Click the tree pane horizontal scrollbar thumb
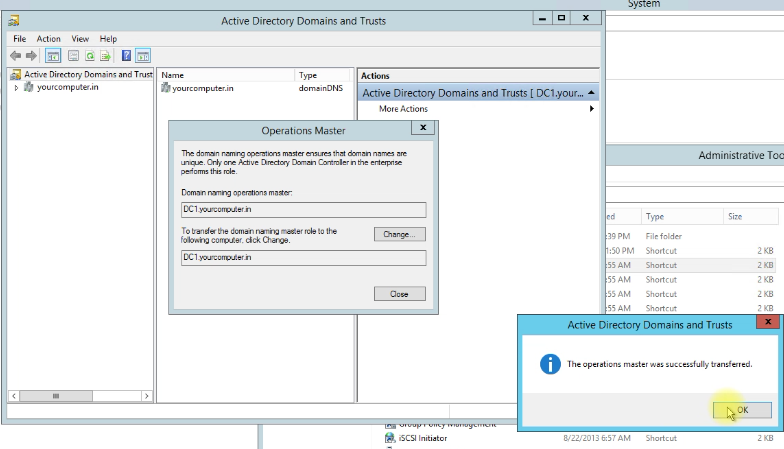This screenshot has width=784, height=449. pos(56,396)
